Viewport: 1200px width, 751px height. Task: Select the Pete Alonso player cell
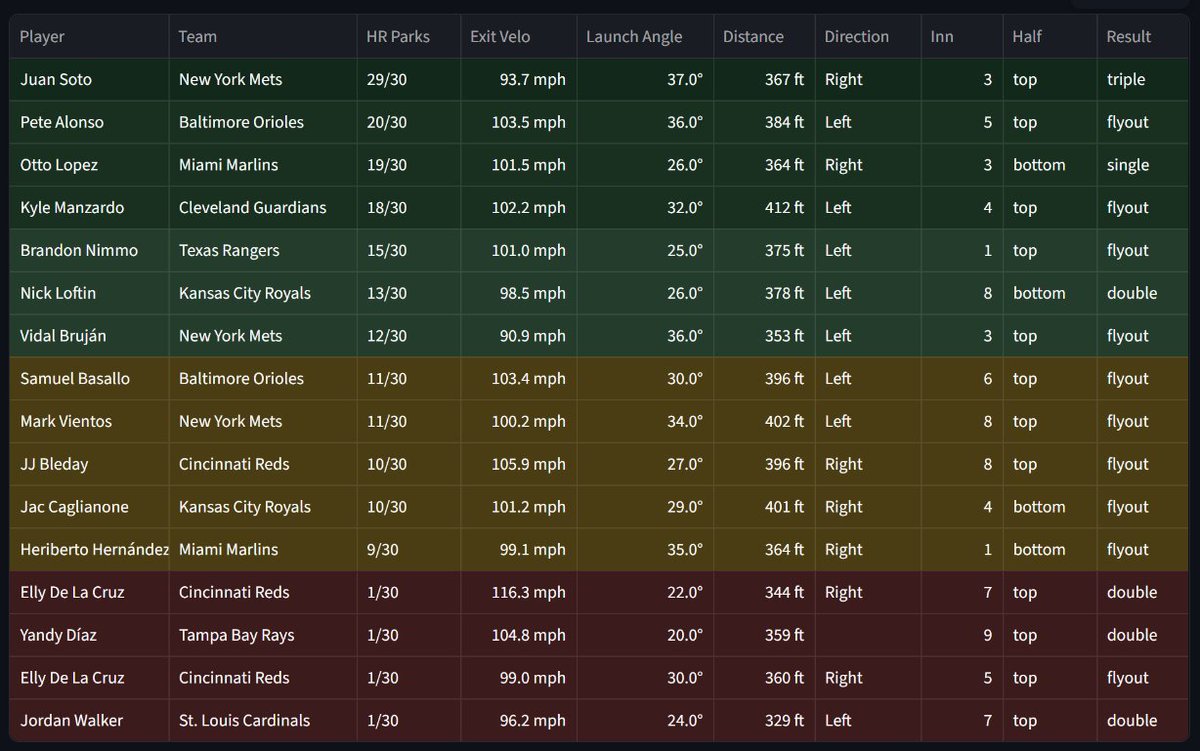(89, 122)
